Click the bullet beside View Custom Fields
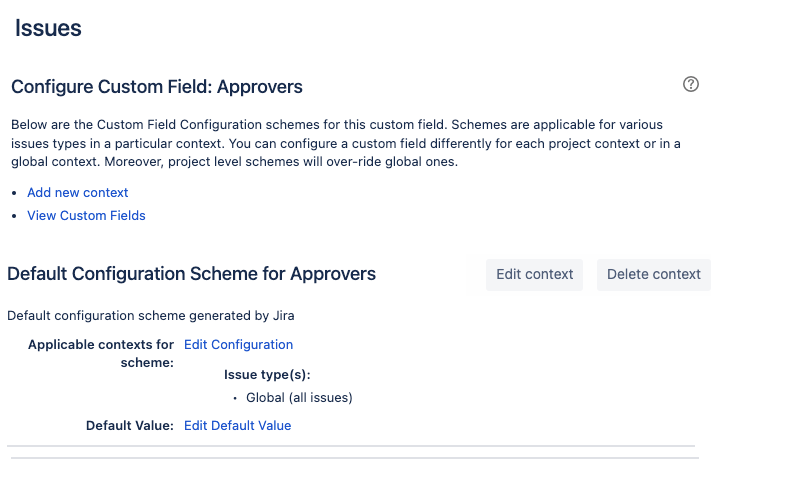805x503 pixels. [14, 216]
